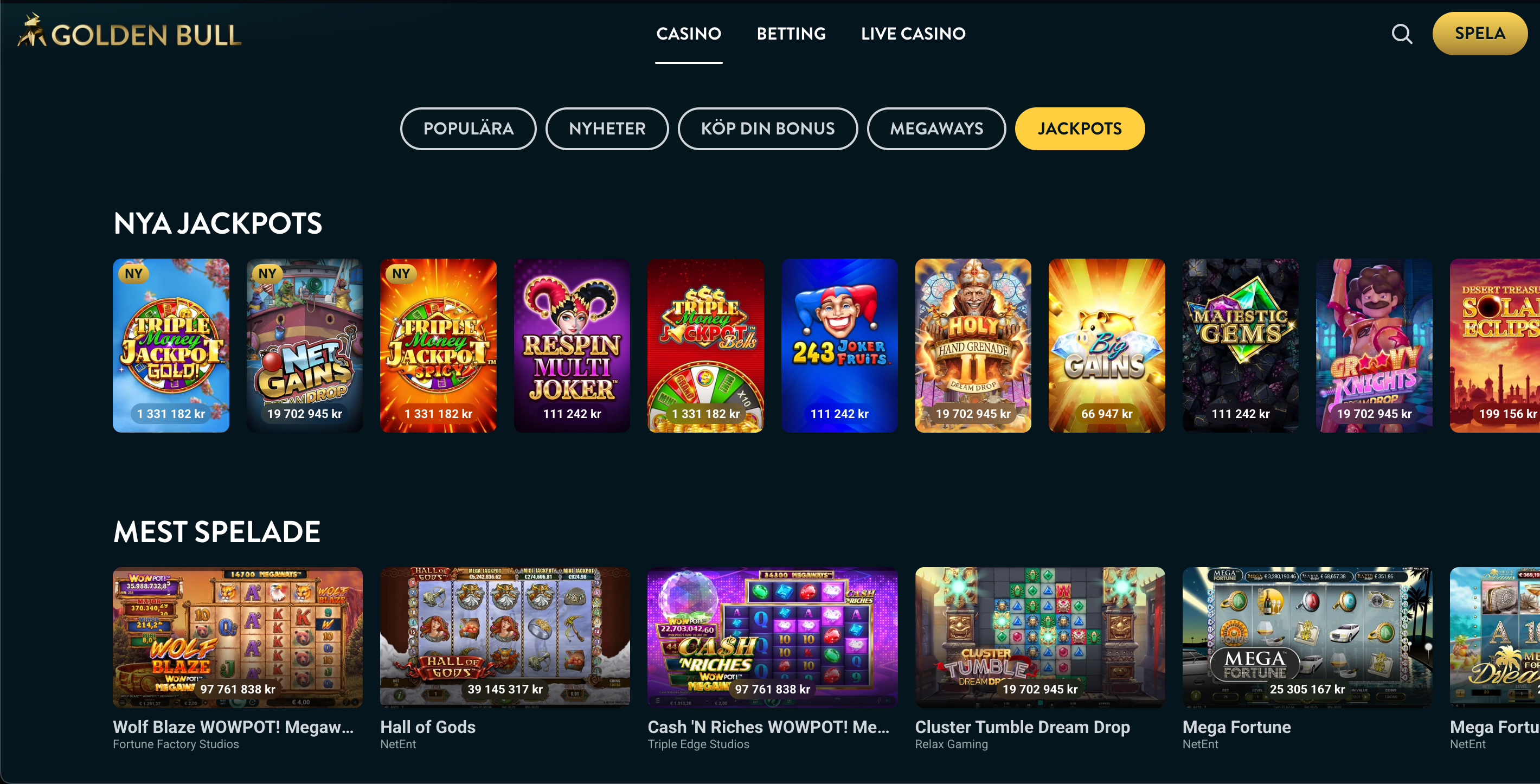
Task: Choose the KÖP DIN BONUS filter
Action: pos(768,128)
